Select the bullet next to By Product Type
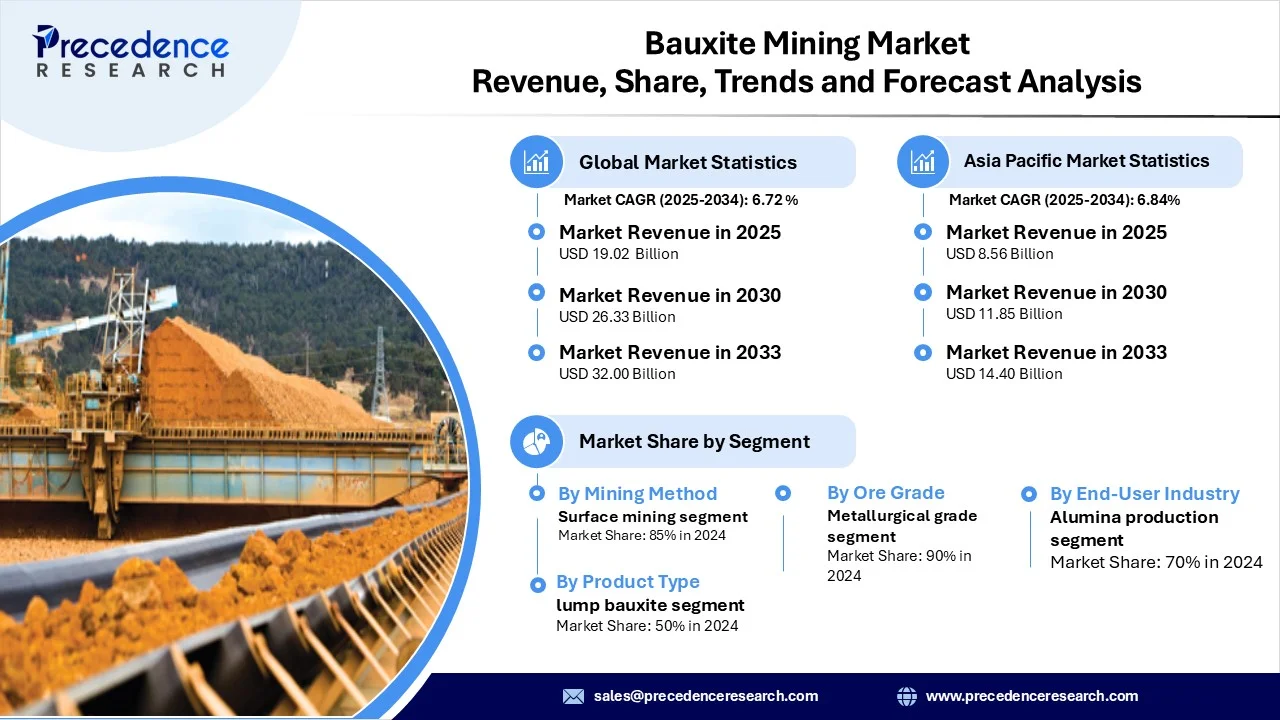 537,582
